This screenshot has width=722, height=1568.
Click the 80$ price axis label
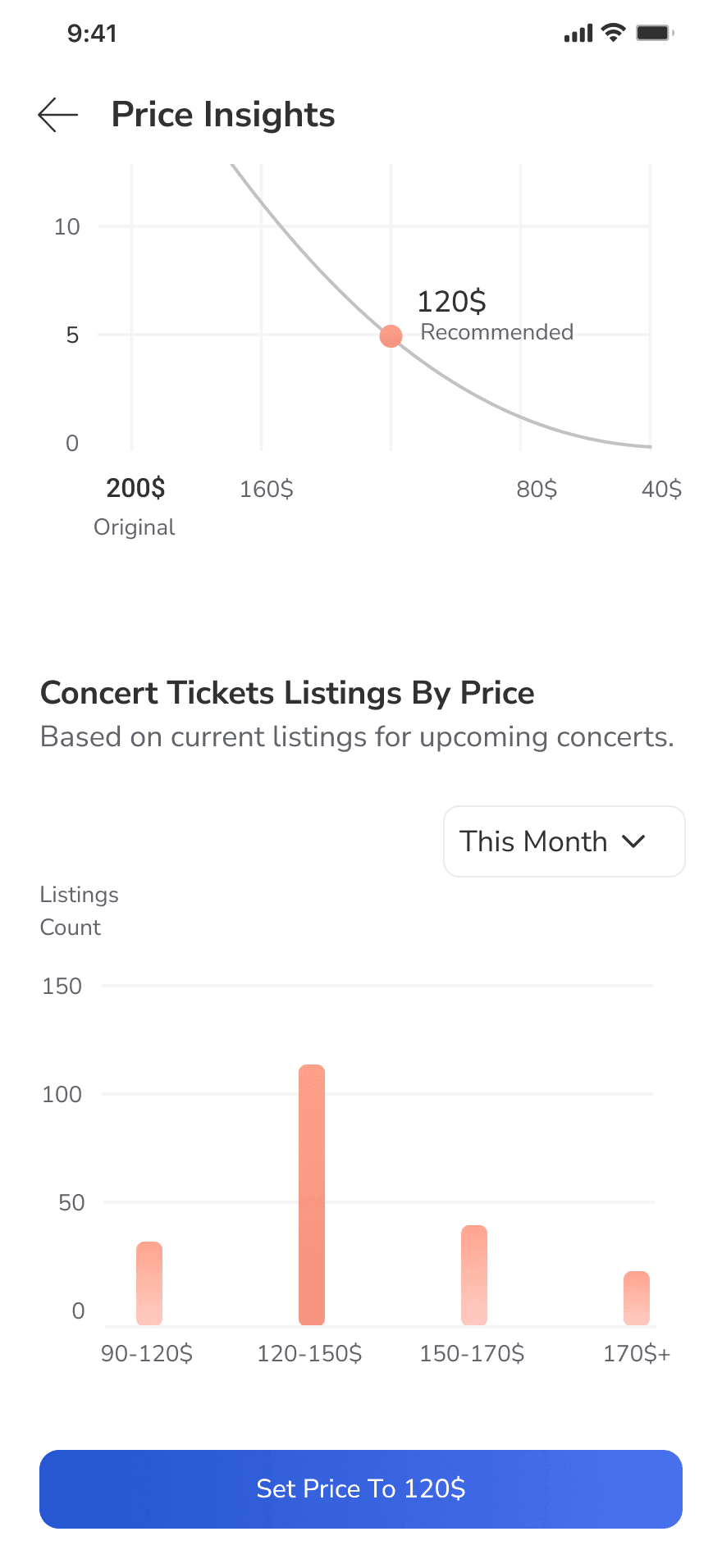[537, 490]
